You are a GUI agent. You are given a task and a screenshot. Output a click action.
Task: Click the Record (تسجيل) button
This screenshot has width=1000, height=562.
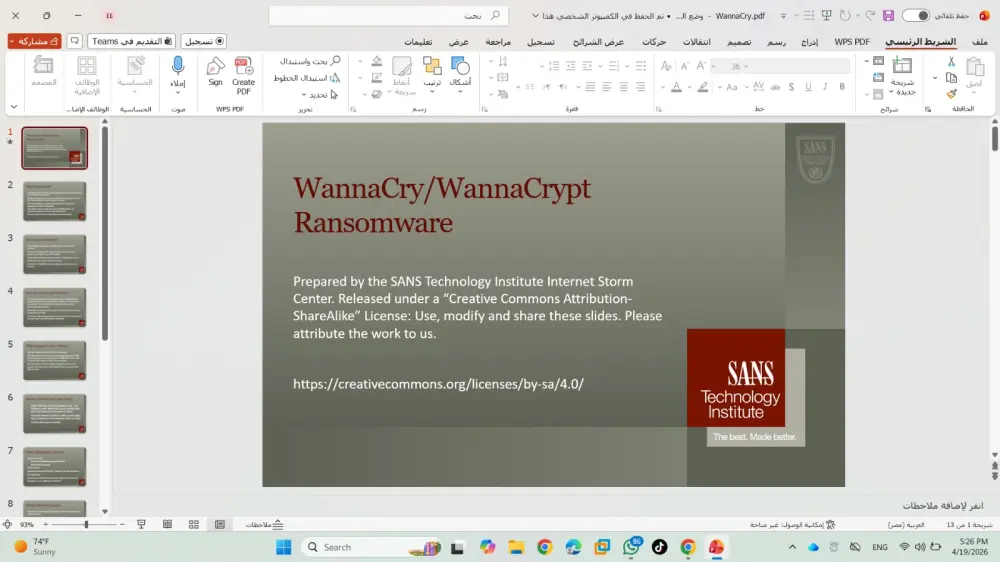point(204,41)
